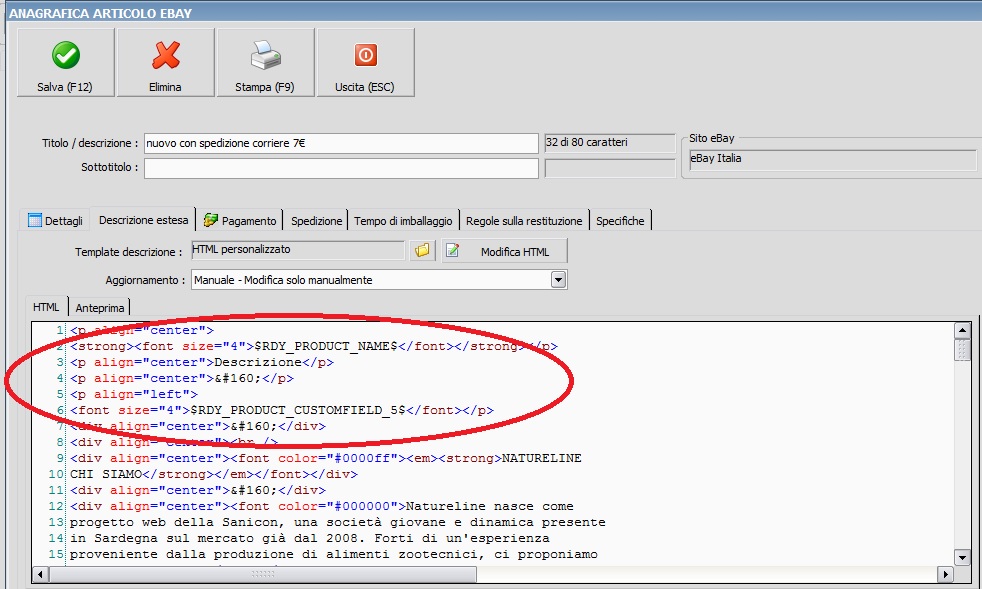The image size is (982, 589).
Task: Click the Elimina red X button
Action: [x=165, y=63]
